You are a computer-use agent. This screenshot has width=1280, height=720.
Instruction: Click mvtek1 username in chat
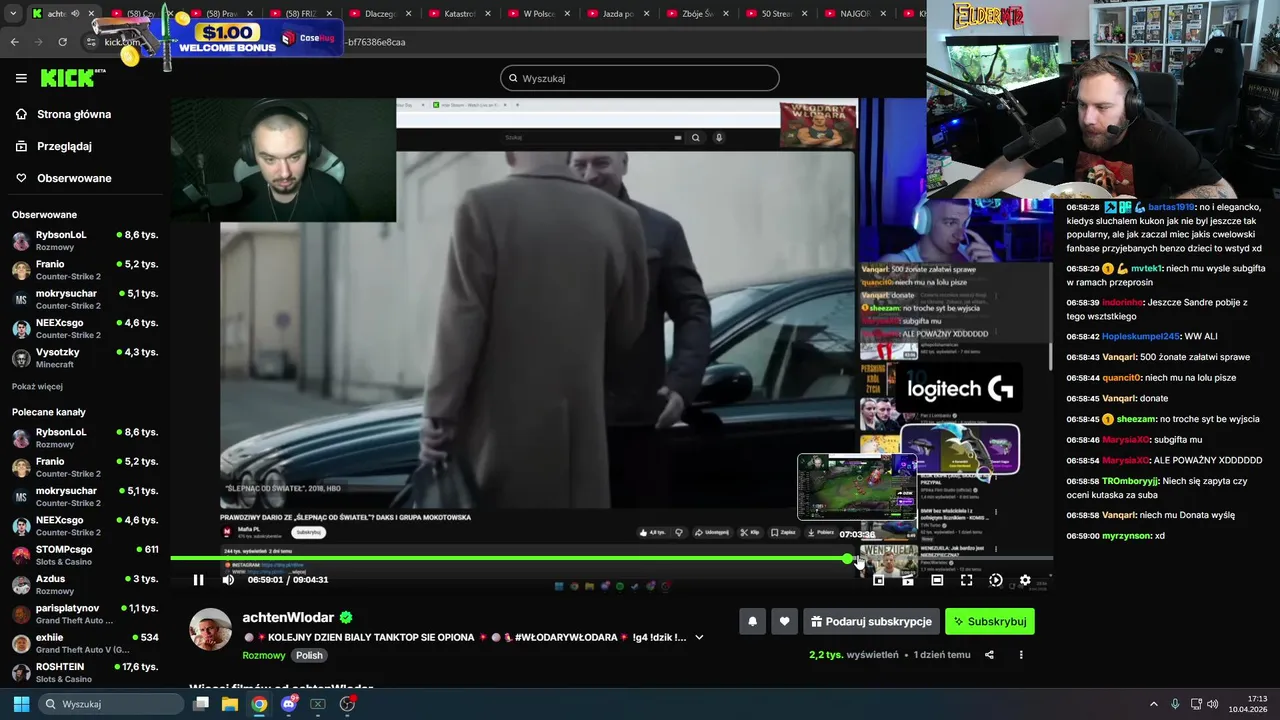1146,269
